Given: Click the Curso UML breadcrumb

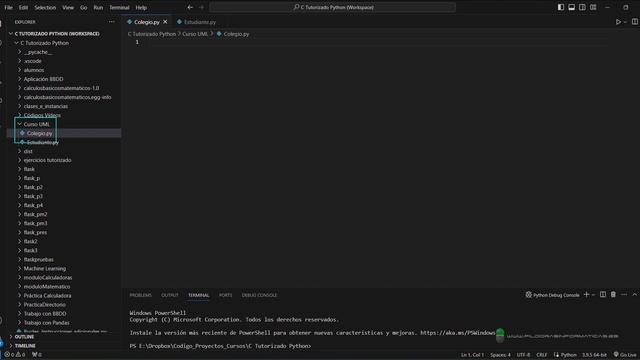Looking at the screenshot, I should [195, 34].
